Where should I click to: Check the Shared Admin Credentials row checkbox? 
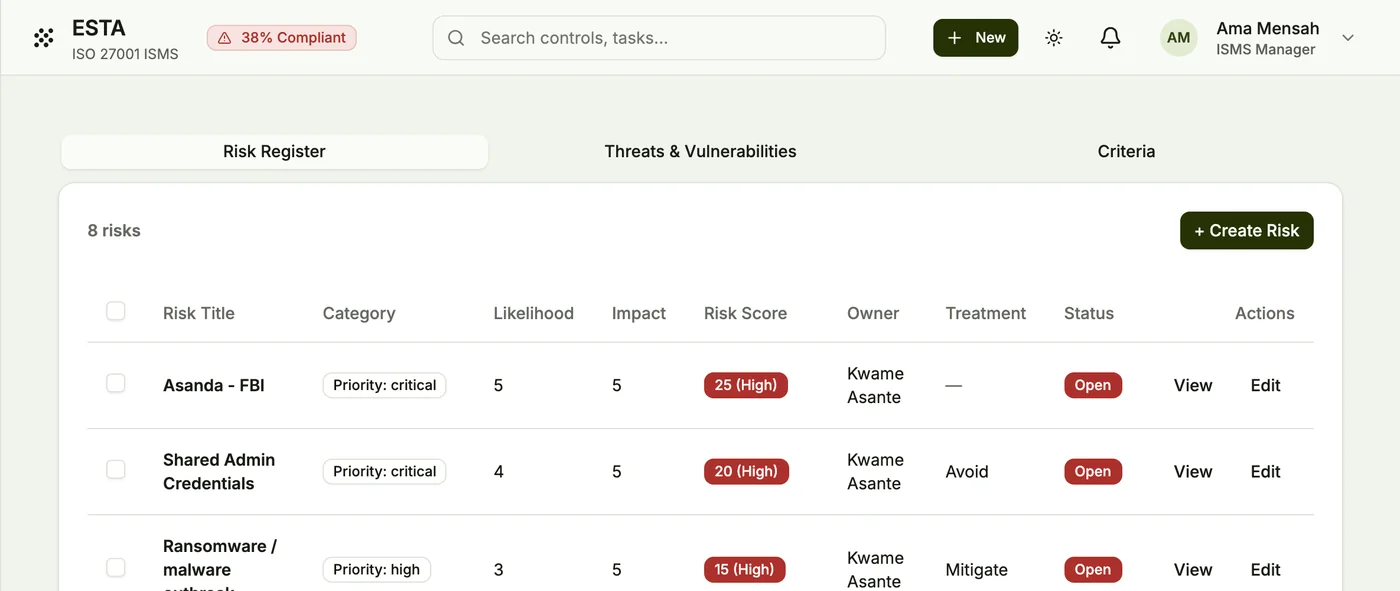pyautogui.click(x=116, y=469)
